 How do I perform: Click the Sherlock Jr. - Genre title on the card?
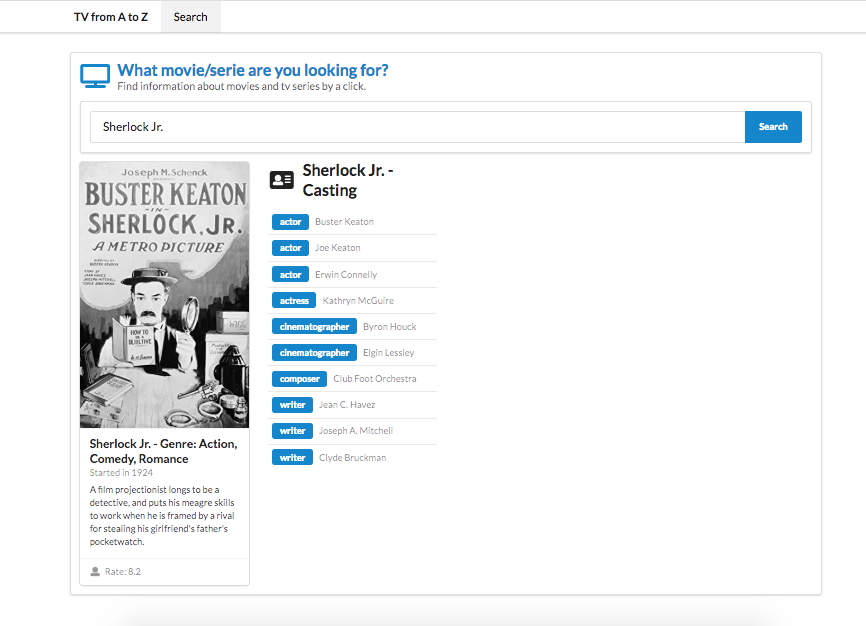click(x=163, y=451)
